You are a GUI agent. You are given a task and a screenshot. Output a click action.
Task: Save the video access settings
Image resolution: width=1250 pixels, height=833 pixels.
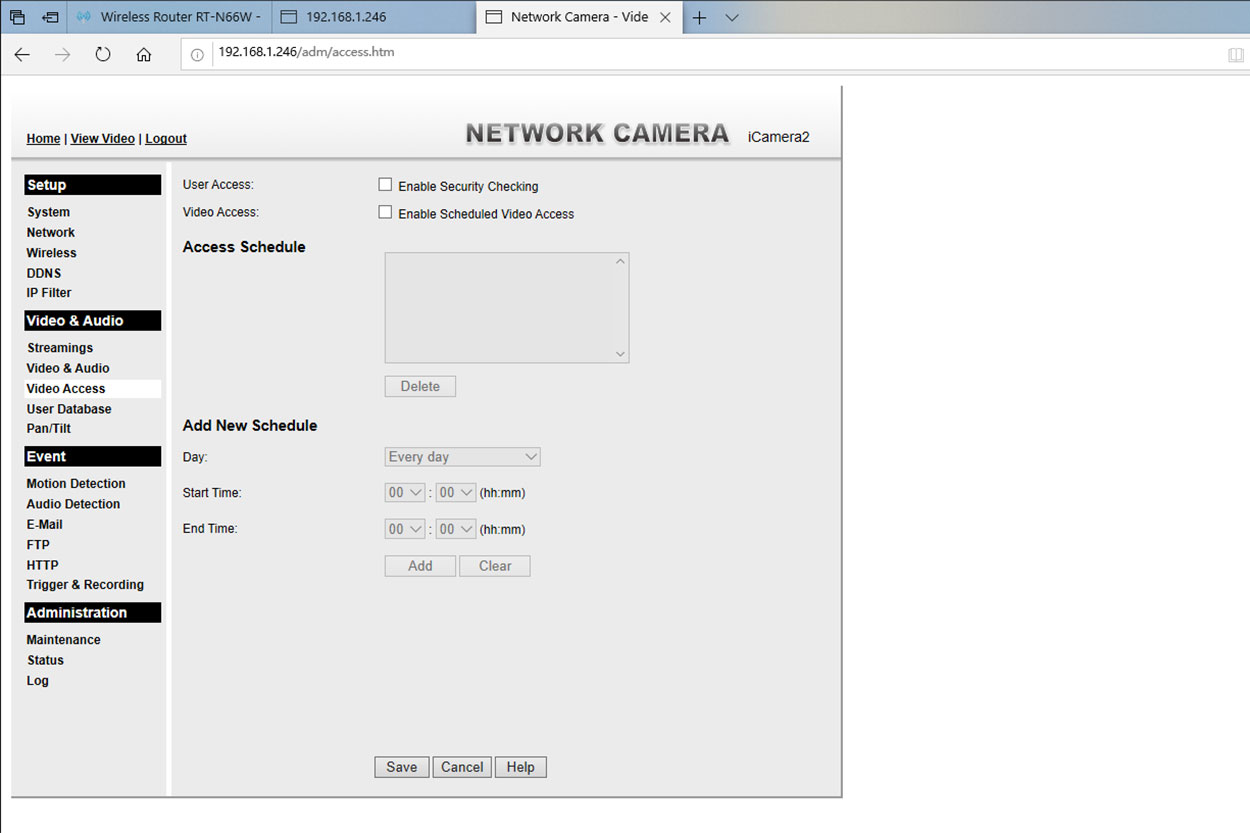401,767
